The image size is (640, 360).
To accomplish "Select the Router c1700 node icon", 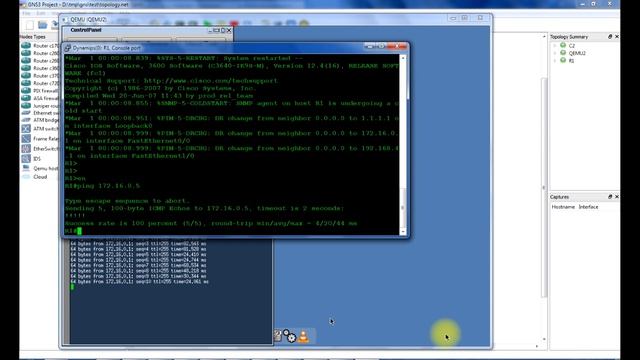I will pyautogui.click(x=26, y=46).
